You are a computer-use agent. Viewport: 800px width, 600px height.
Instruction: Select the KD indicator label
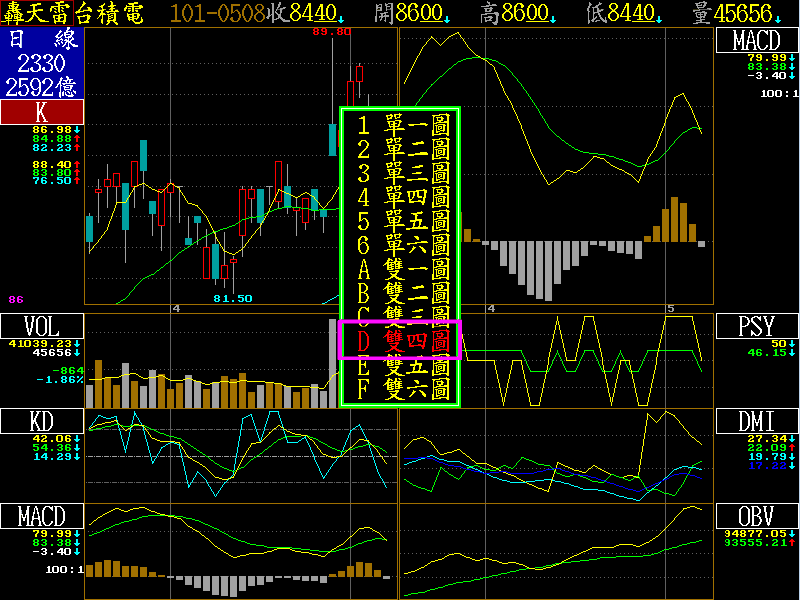click(x=41, y=421)
